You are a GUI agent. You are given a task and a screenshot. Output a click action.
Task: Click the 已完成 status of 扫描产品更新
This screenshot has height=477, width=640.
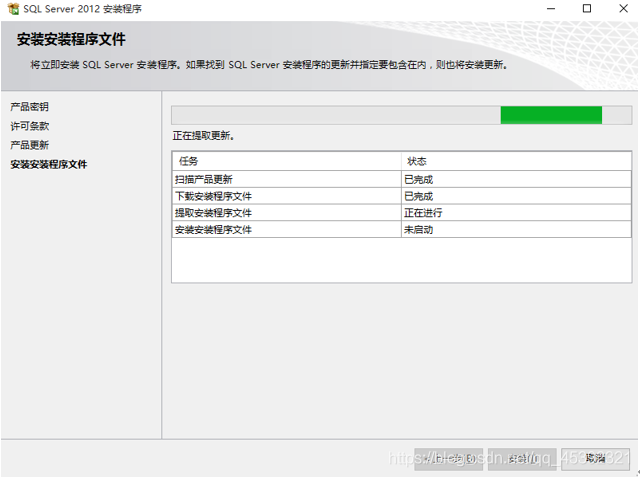point(516,179)
